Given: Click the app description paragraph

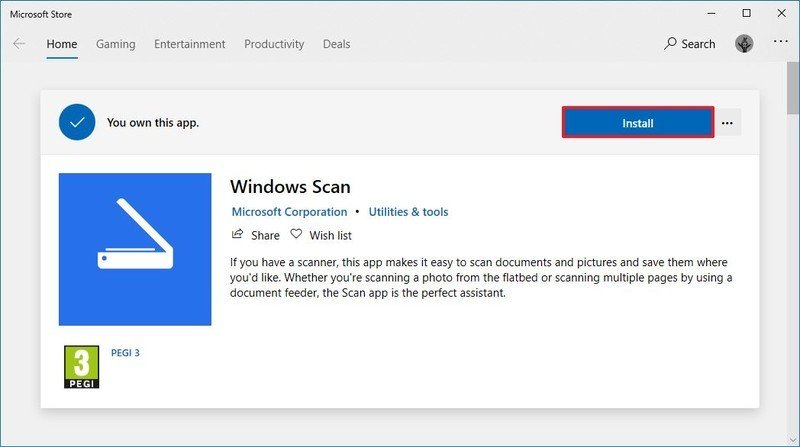Looking at the screenshot, I should pos(481,278).
